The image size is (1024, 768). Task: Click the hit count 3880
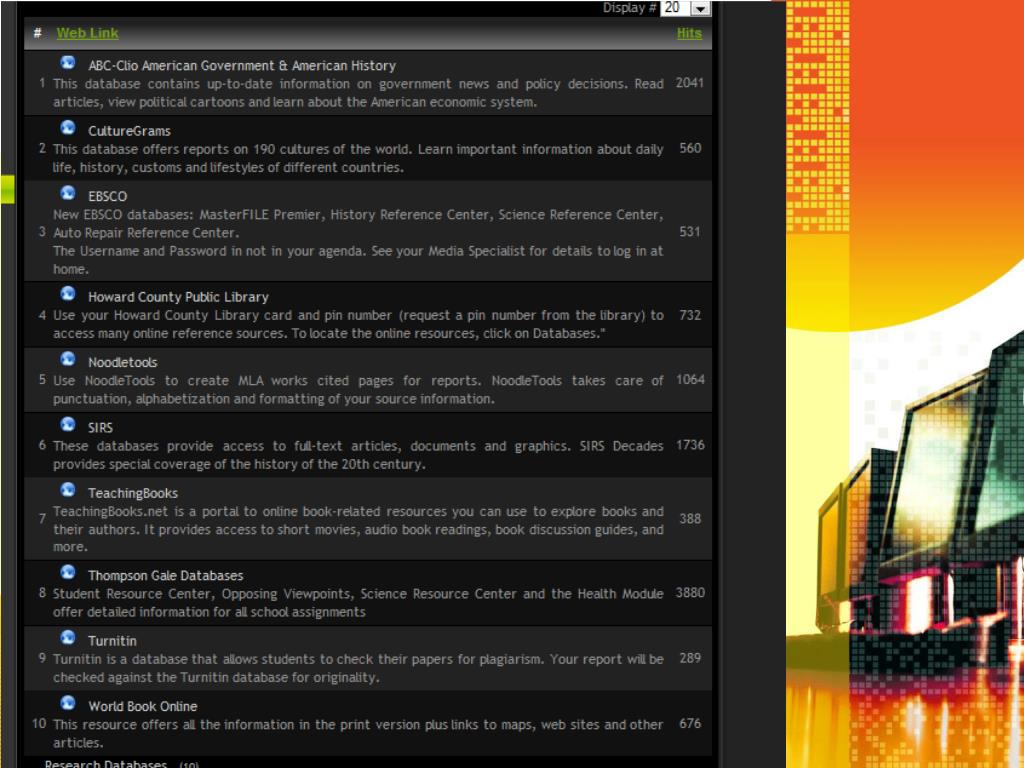(x=690, y=593)
